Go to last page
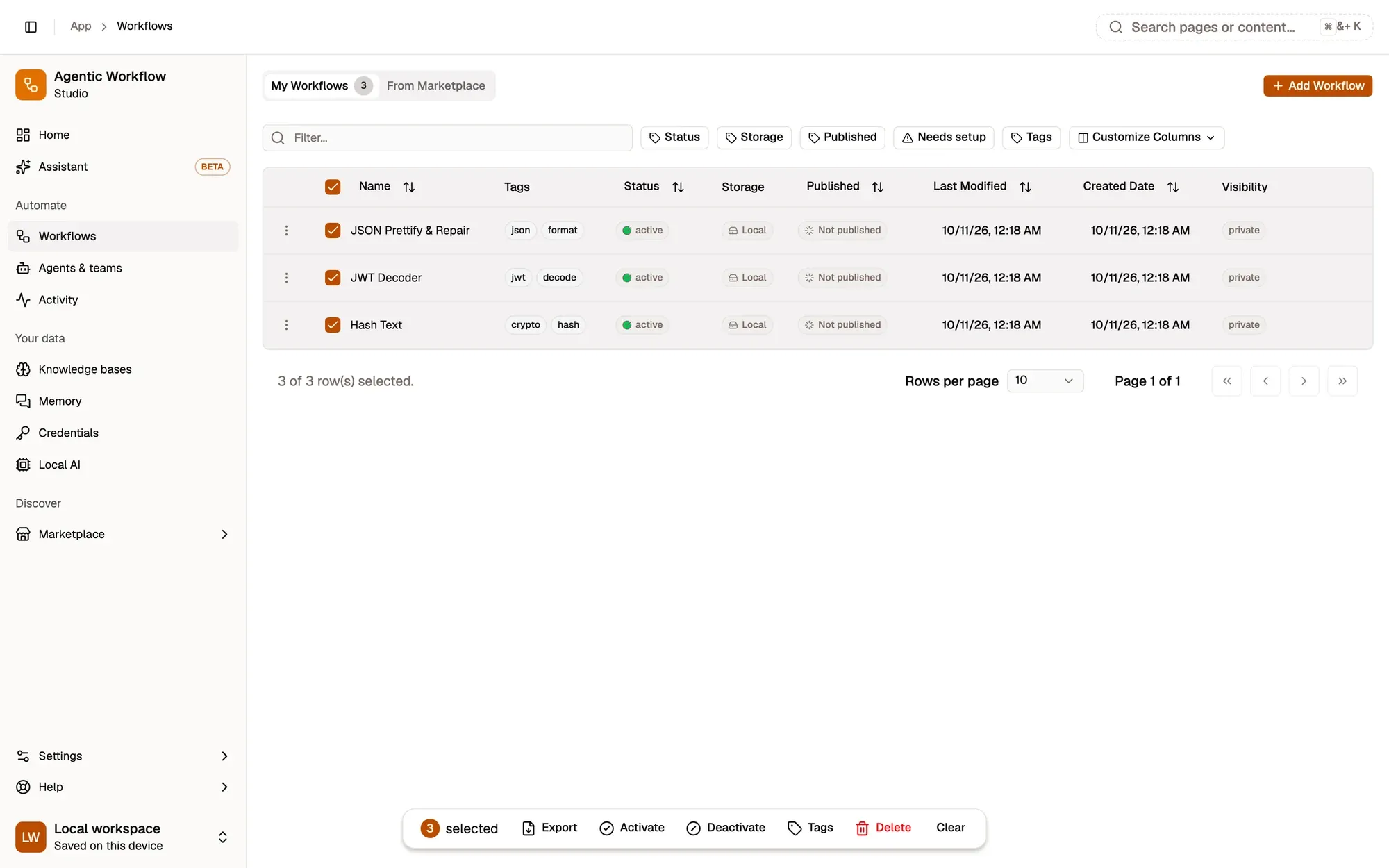The height and width of the screenshot is (868, 1389). tap(1342, 381)
